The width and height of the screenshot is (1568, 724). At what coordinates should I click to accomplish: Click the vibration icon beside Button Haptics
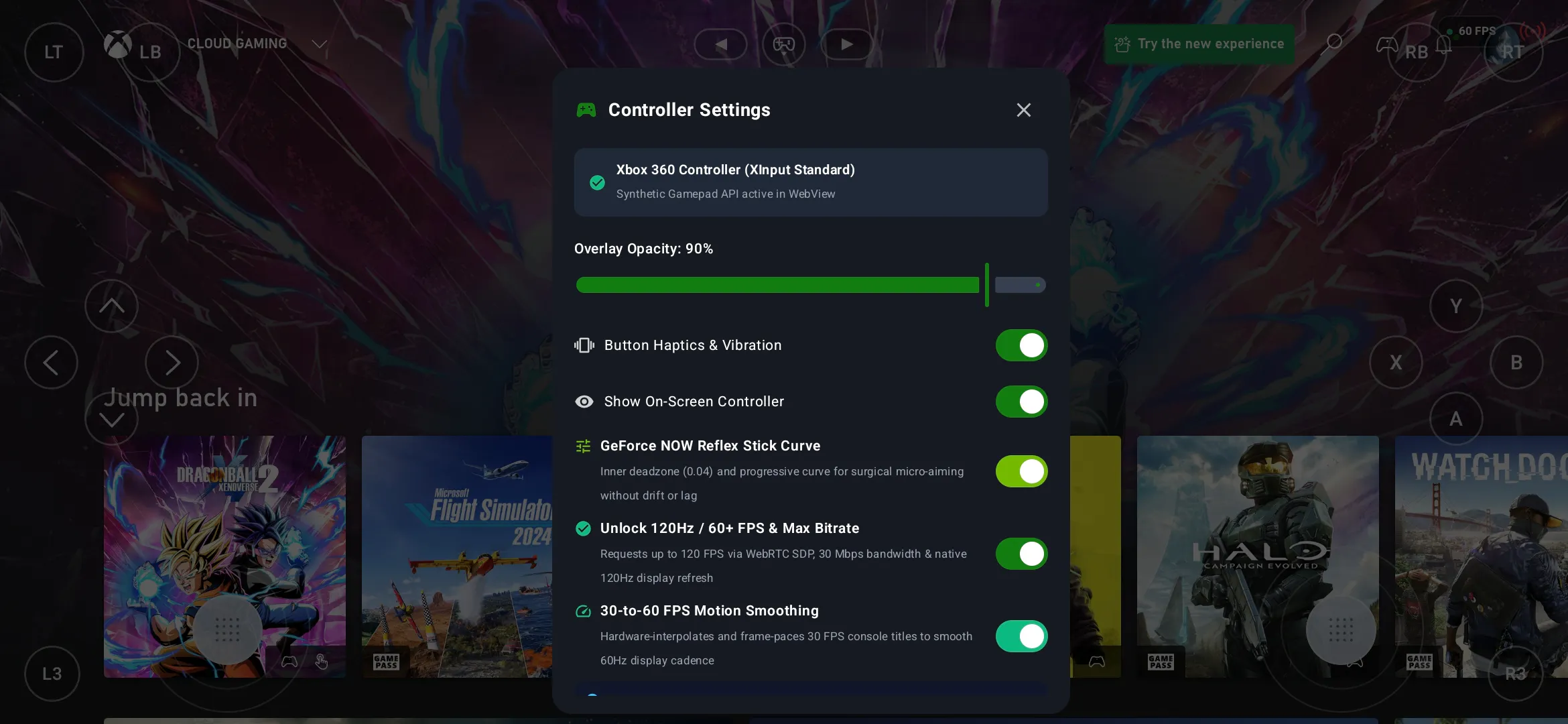584,345
